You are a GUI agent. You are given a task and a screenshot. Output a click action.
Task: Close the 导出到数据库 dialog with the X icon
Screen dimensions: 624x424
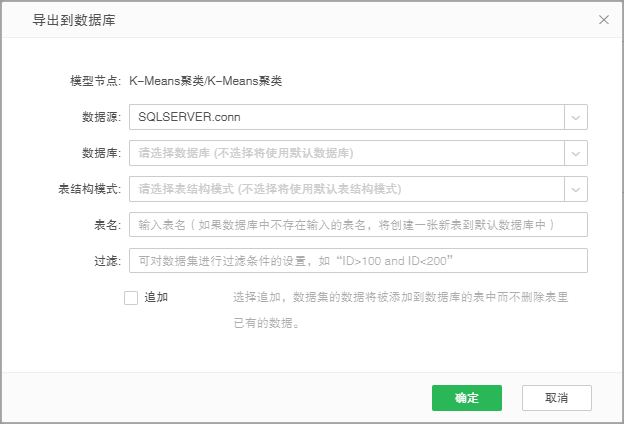coord(603,19)
